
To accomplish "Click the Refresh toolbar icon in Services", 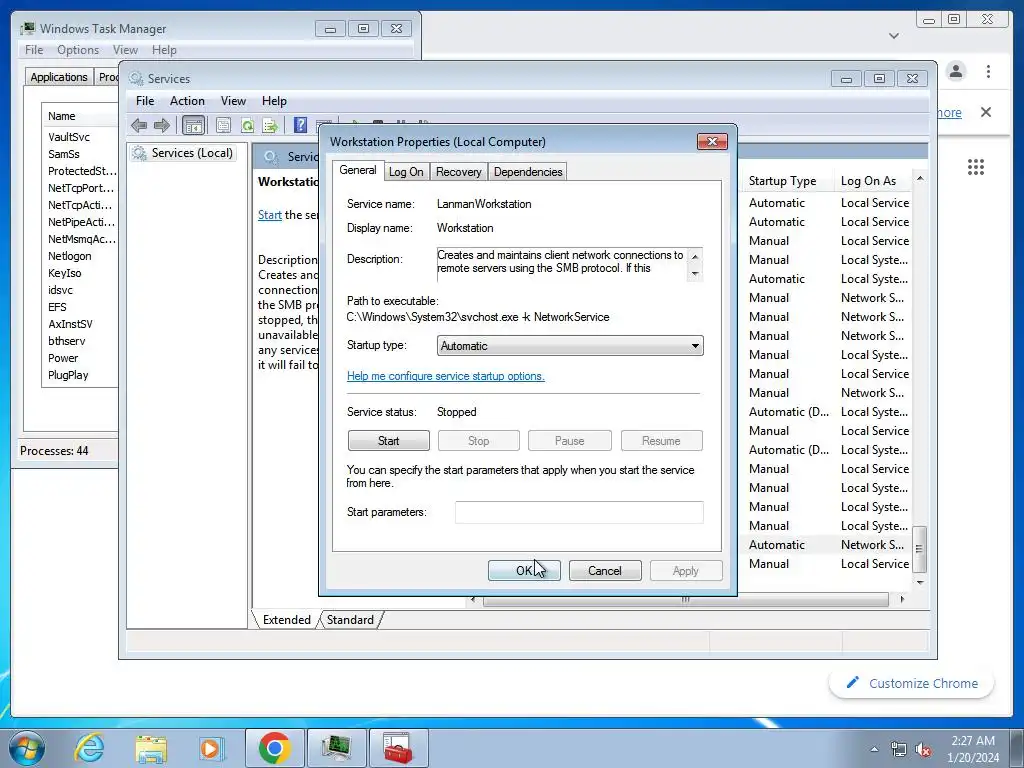I will pos(247,125).
